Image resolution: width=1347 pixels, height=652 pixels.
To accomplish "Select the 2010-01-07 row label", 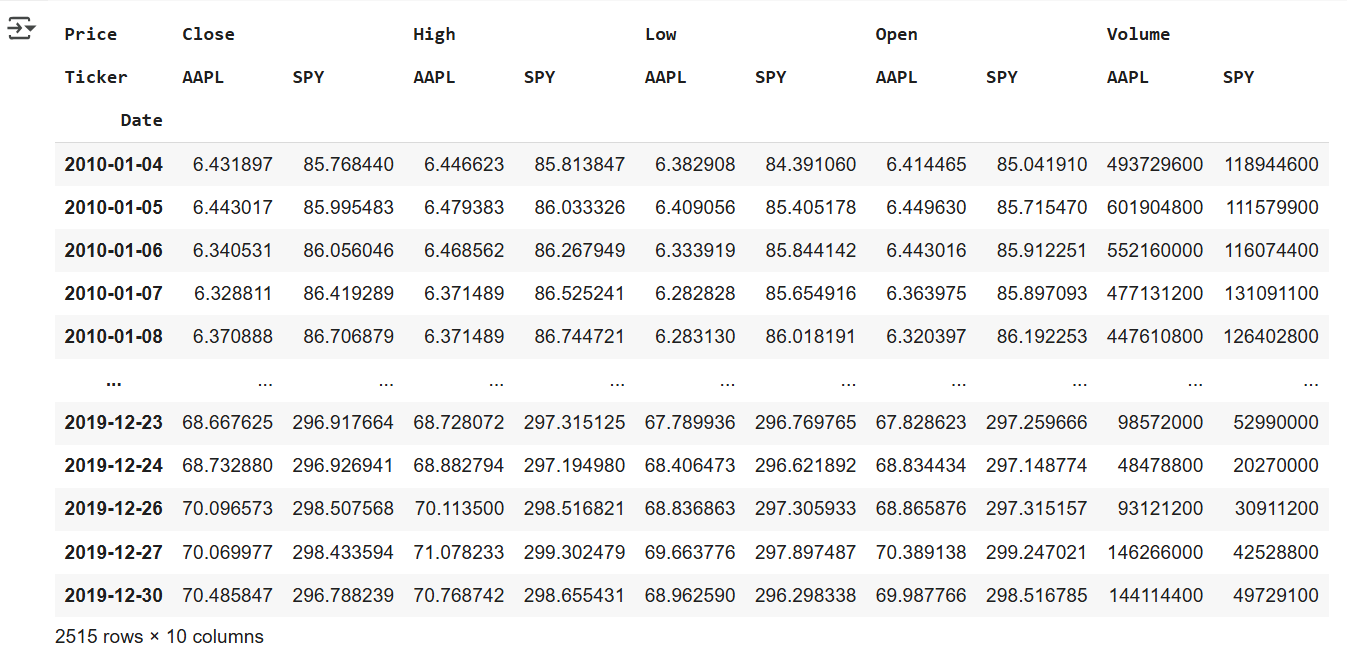I will (113, 294).
